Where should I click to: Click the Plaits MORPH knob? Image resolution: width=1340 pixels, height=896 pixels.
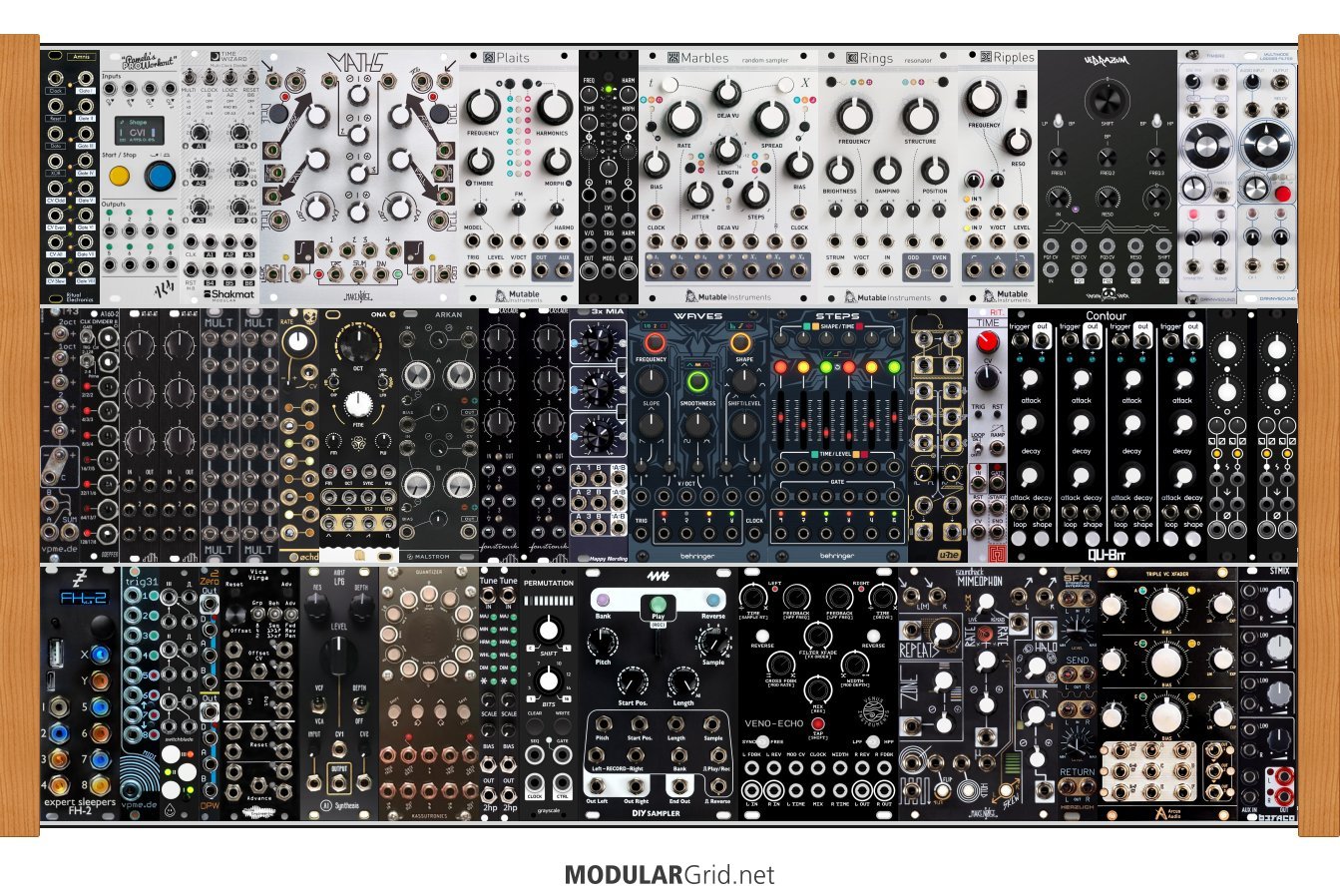coord(555,162)
